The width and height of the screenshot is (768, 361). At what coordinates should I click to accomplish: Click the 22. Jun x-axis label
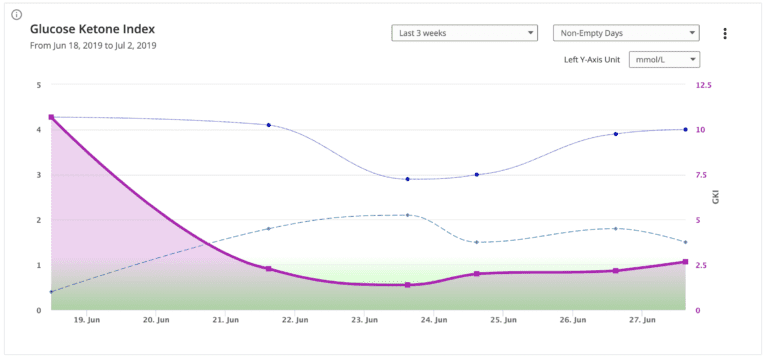point(295,320)
